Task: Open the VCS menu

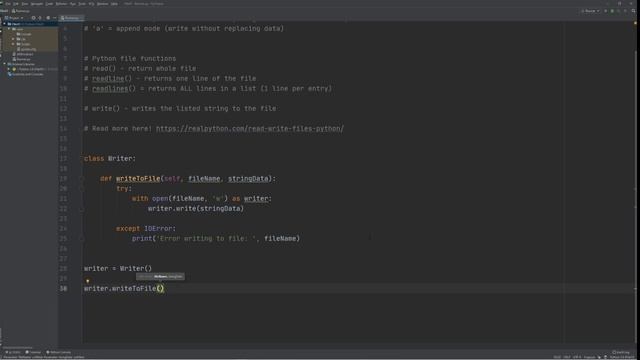Action: click(x=91, y=4)
